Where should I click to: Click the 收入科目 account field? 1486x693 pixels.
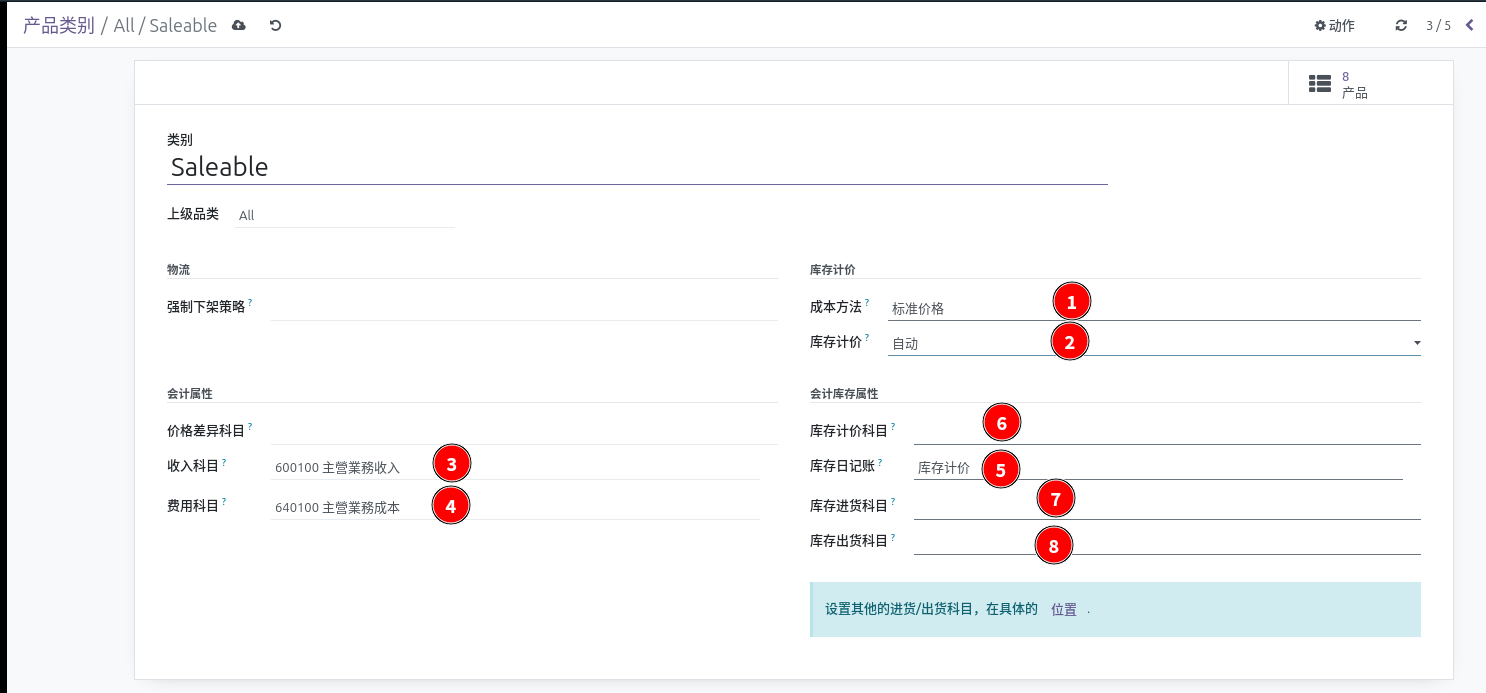(515, 467)
